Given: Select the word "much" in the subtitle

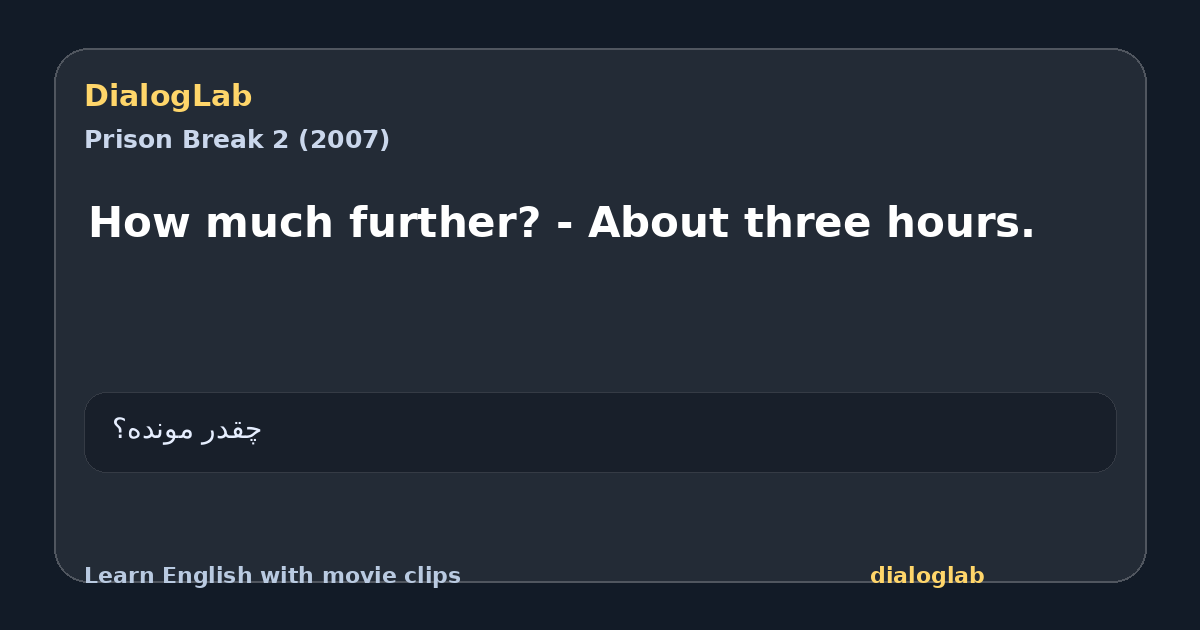Looking at the screenshot, I should (270, 222).
